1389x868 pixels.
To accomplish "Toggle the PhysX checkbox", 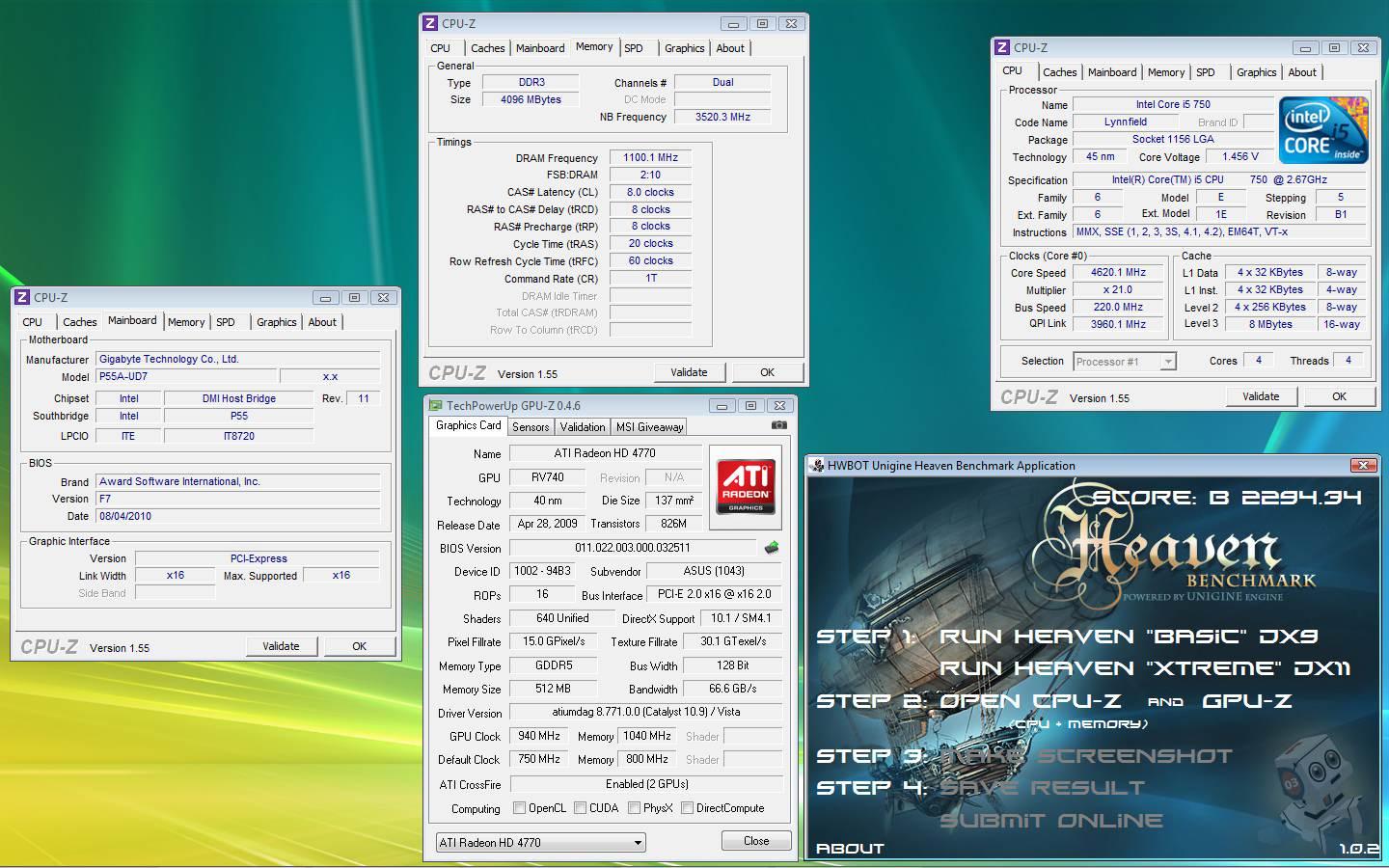I will pos(634,808).
